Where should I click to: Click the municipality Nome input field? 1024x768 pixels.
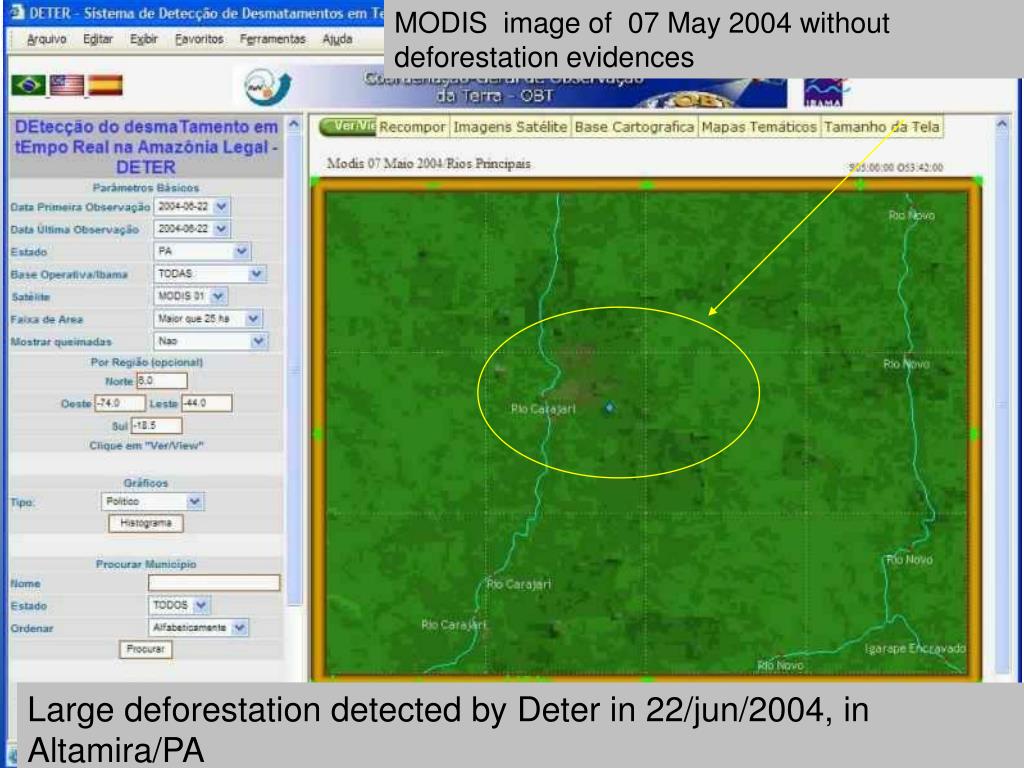coord(214,583)
